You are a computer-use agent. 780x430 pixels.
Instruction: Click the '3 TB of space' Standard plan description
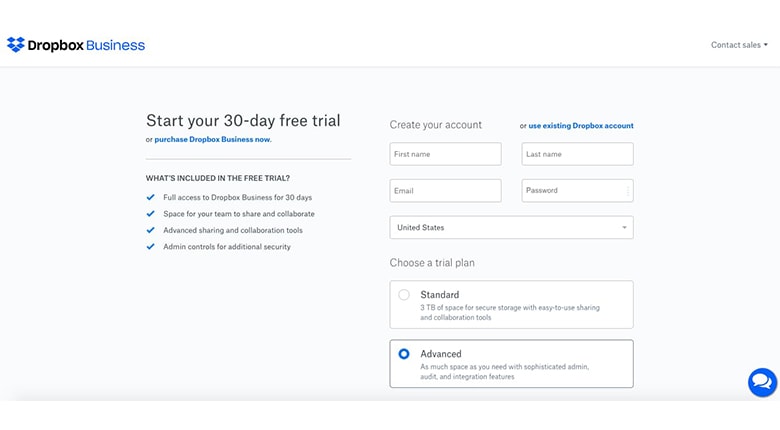point(510,313)
